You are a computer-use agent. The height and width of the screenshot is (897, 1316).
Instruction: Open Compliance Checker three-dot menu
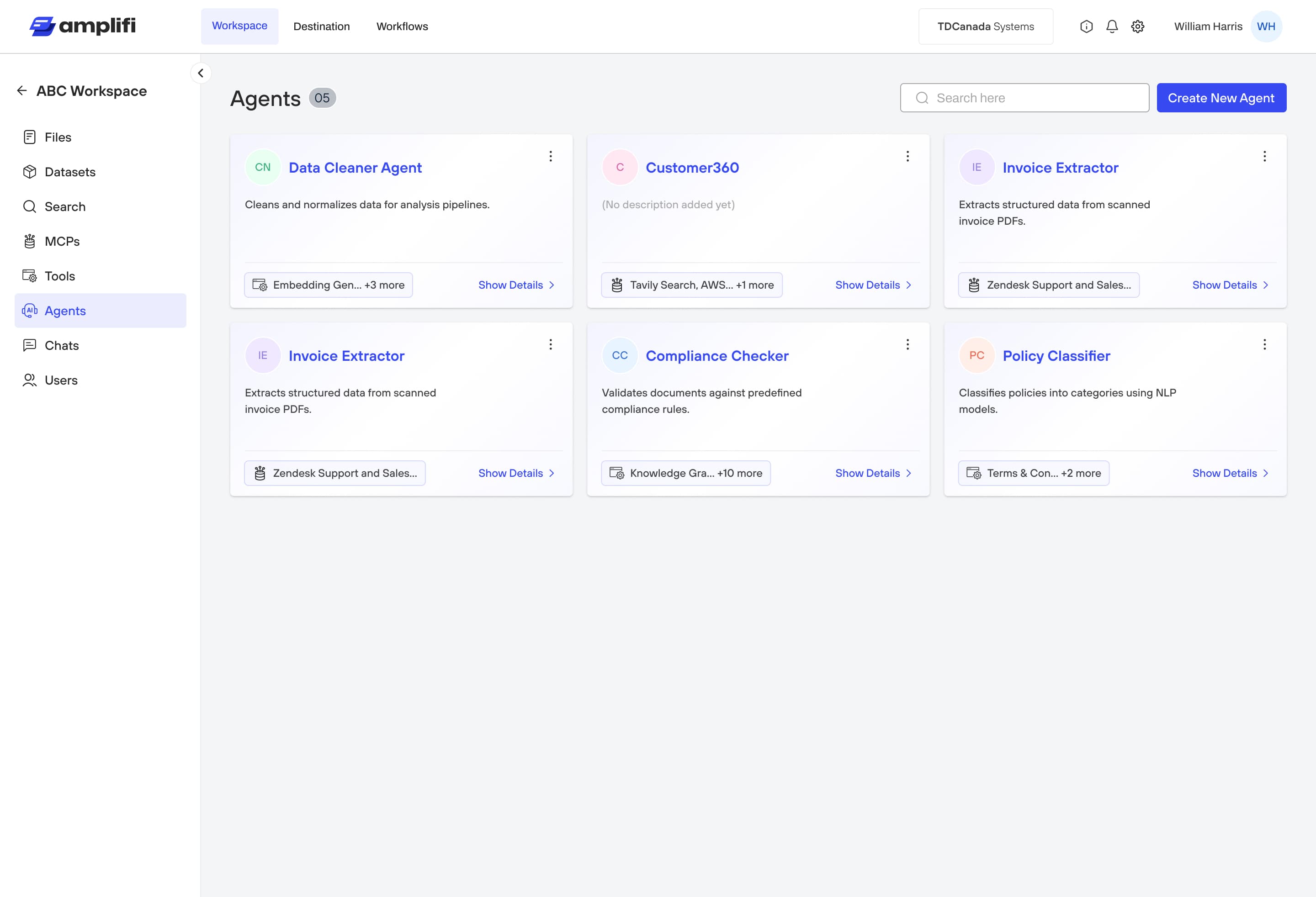(908, 345)
